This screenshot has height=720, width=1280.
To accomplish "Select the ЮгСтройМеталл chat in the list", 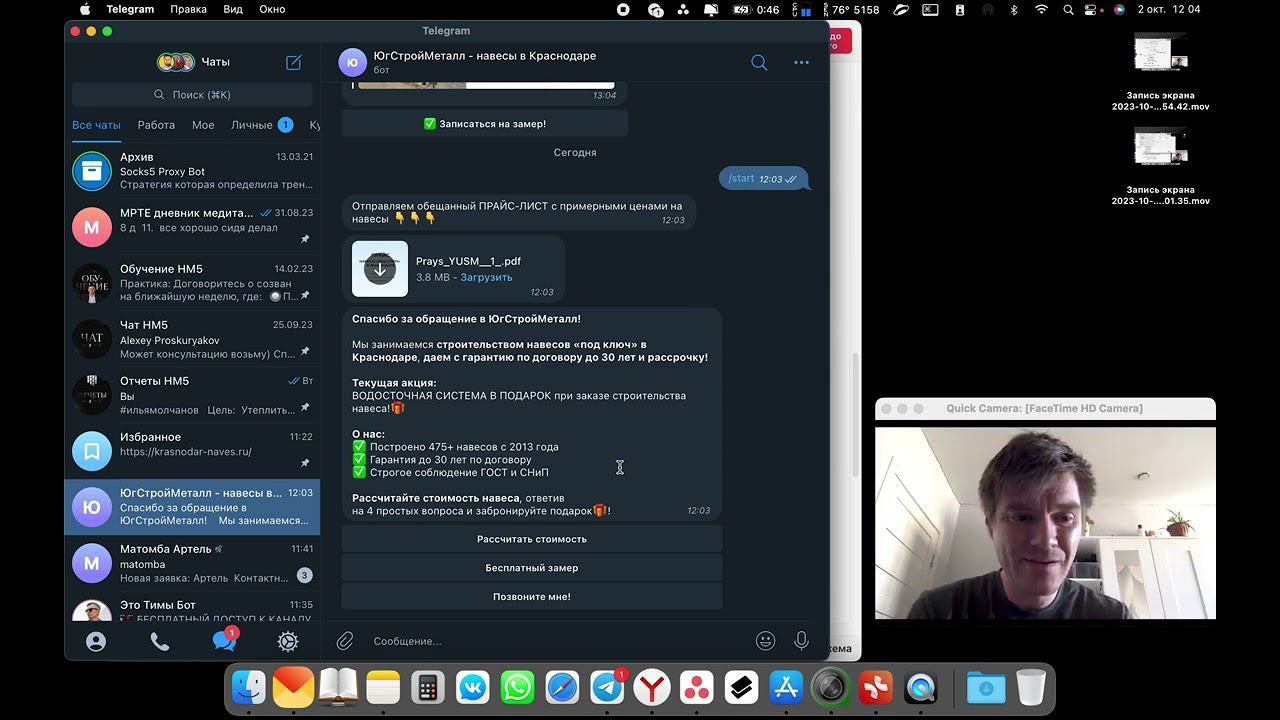I will click(x=192, y=507).
